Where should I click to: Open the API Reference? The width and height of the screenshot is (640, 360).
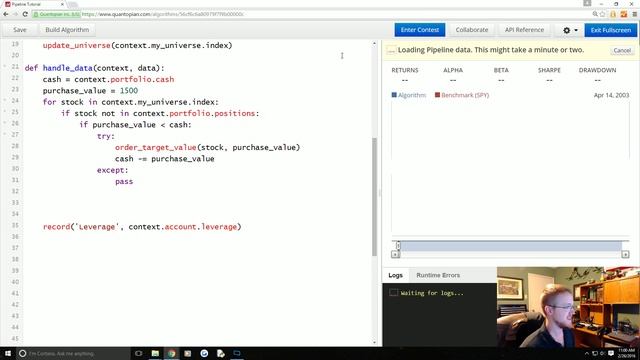pos(524,30)
